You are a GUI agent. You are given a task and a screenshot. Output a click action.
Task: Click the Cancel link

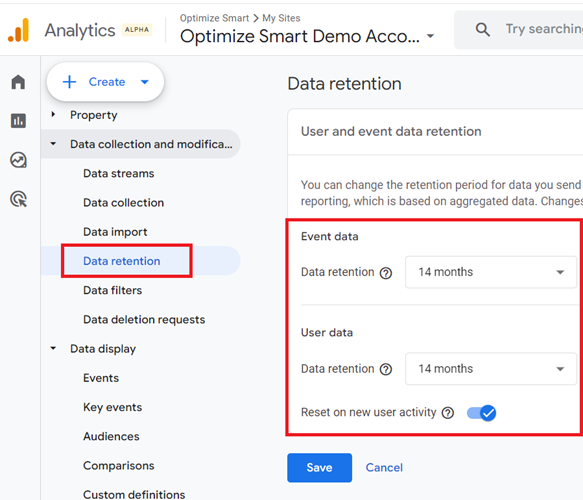coord(384,468)
